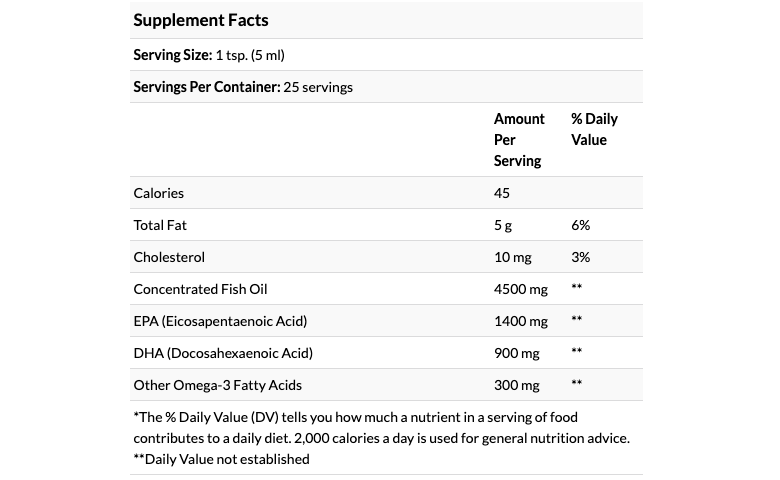Viewport: 780px width, 480px height.
Task: Click the Daily Value not established footnote
Action: click(221, 459)
